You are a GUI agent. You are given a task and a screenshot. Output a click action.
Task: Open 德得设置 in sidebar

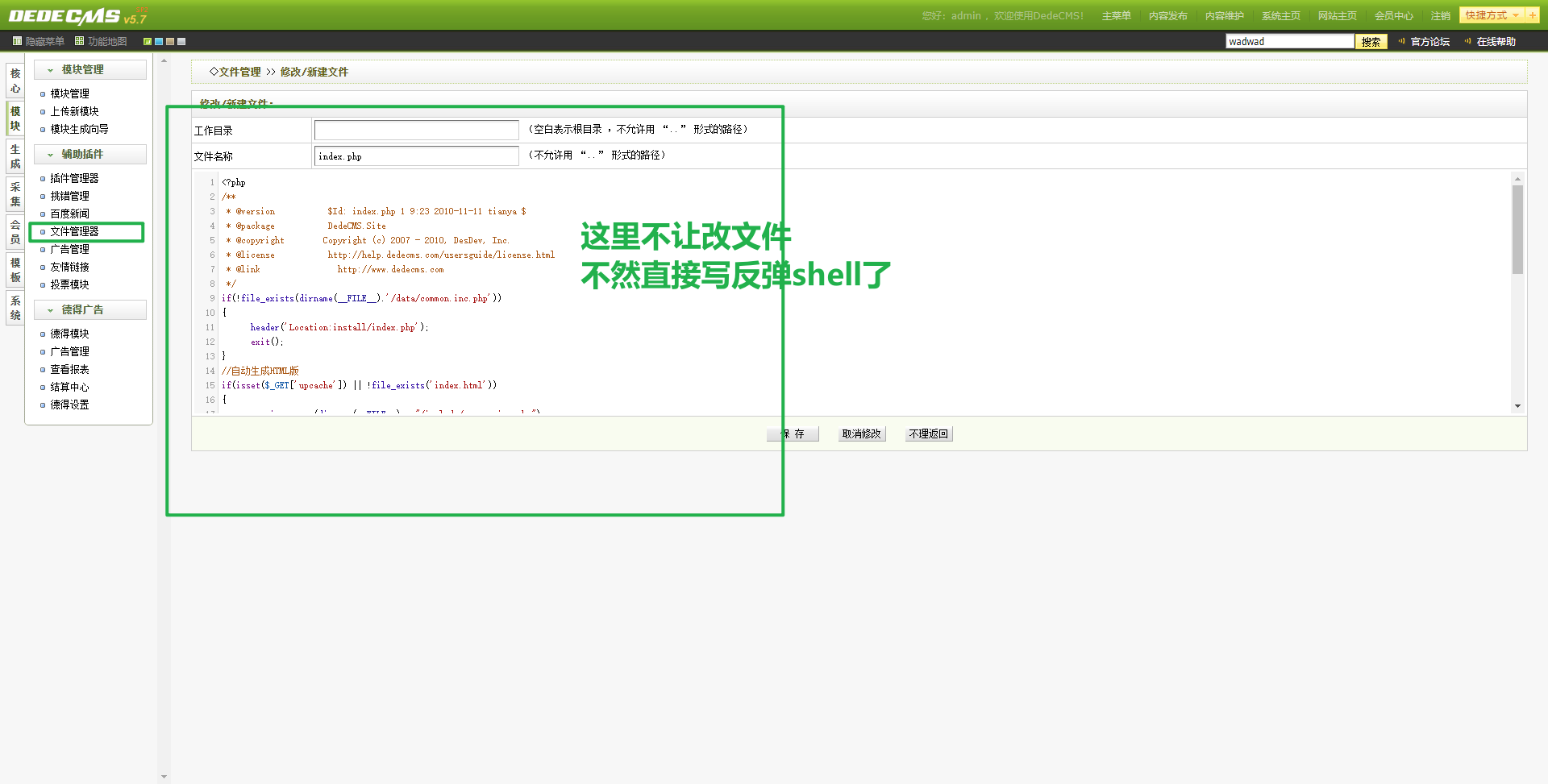click(69, 404)
